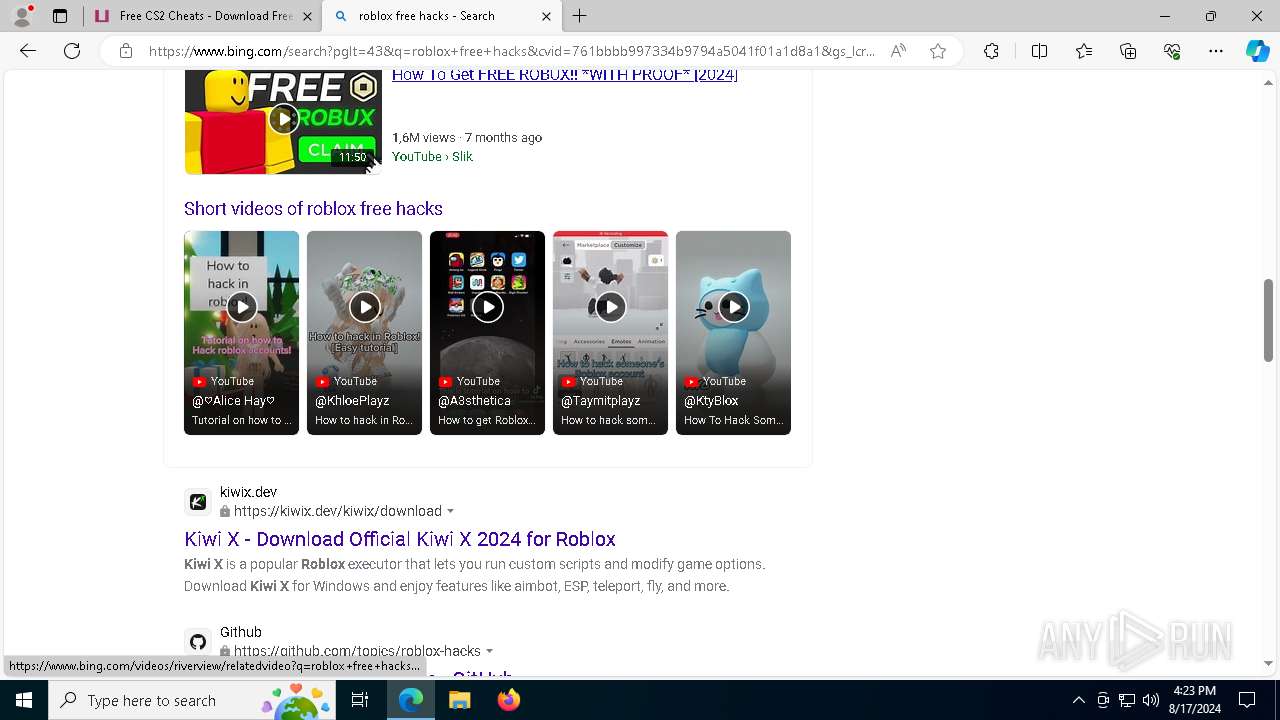1280x720 pixels.
Task: Open clock showing 4:23 PM
Action: [1193, 700]
